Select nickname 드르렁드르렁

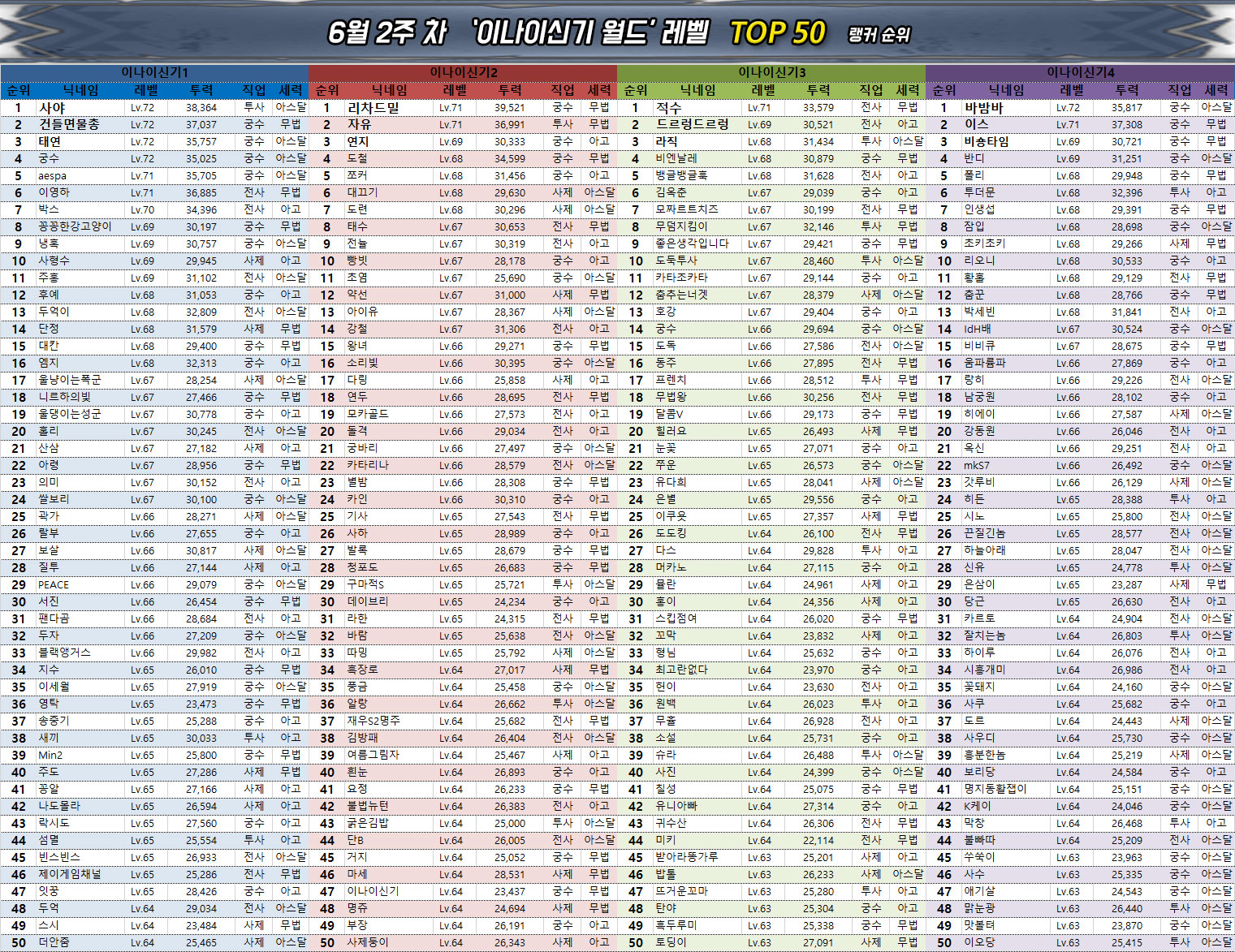coord(692,124)
